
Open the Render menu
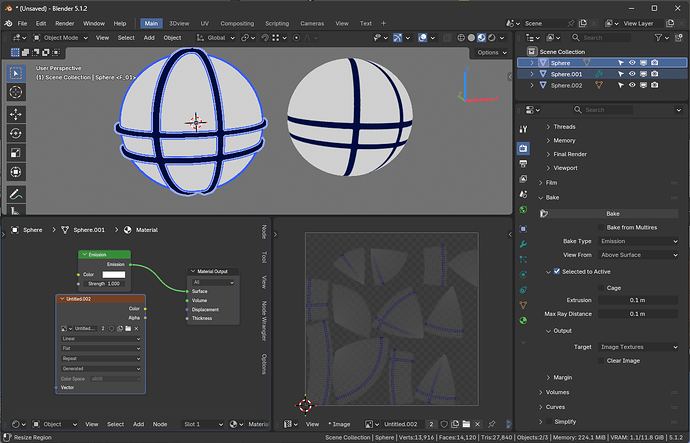pos(65,23)
